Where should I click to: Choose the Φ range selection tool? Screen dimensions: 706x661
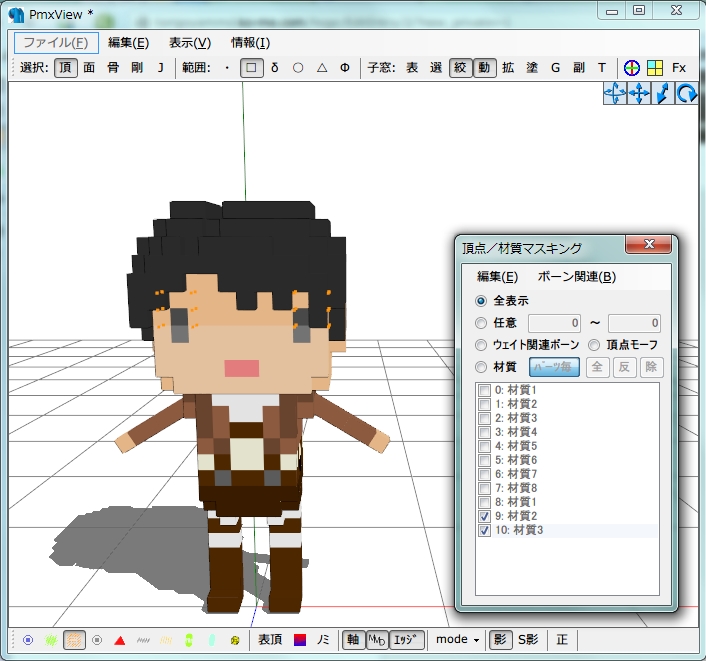point(345,68)
